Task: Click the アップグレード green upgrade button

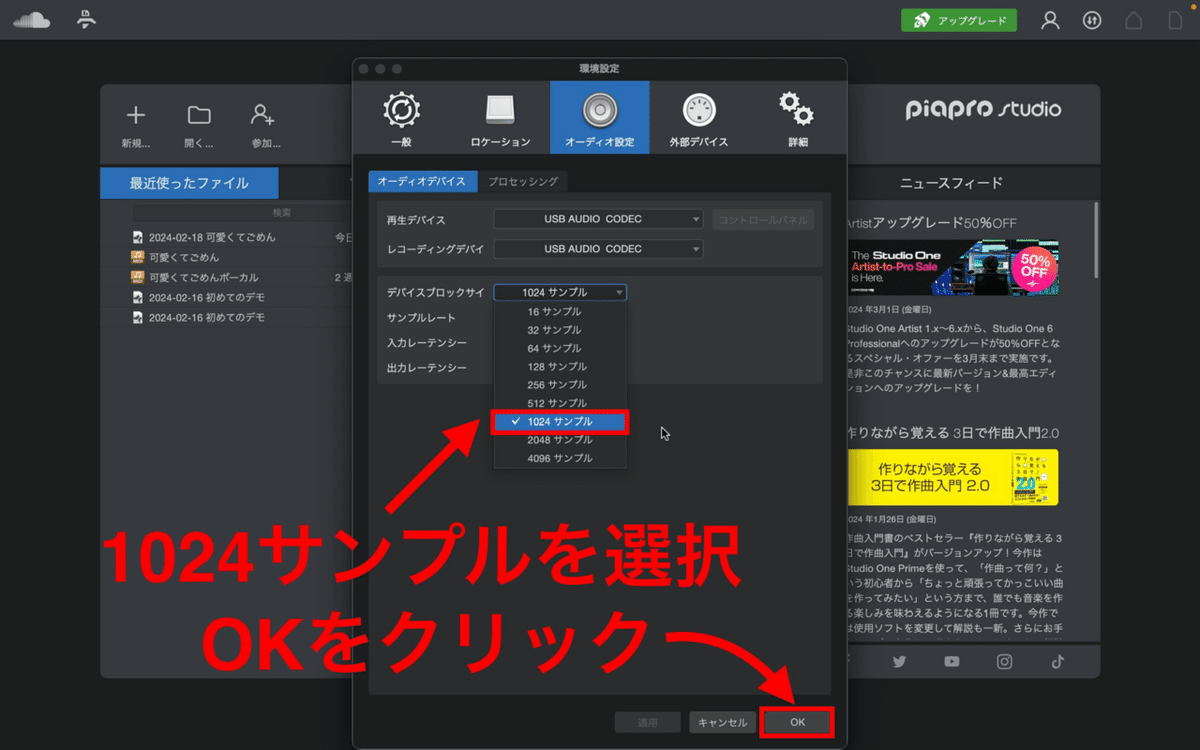Action: [x=959, y=20]
